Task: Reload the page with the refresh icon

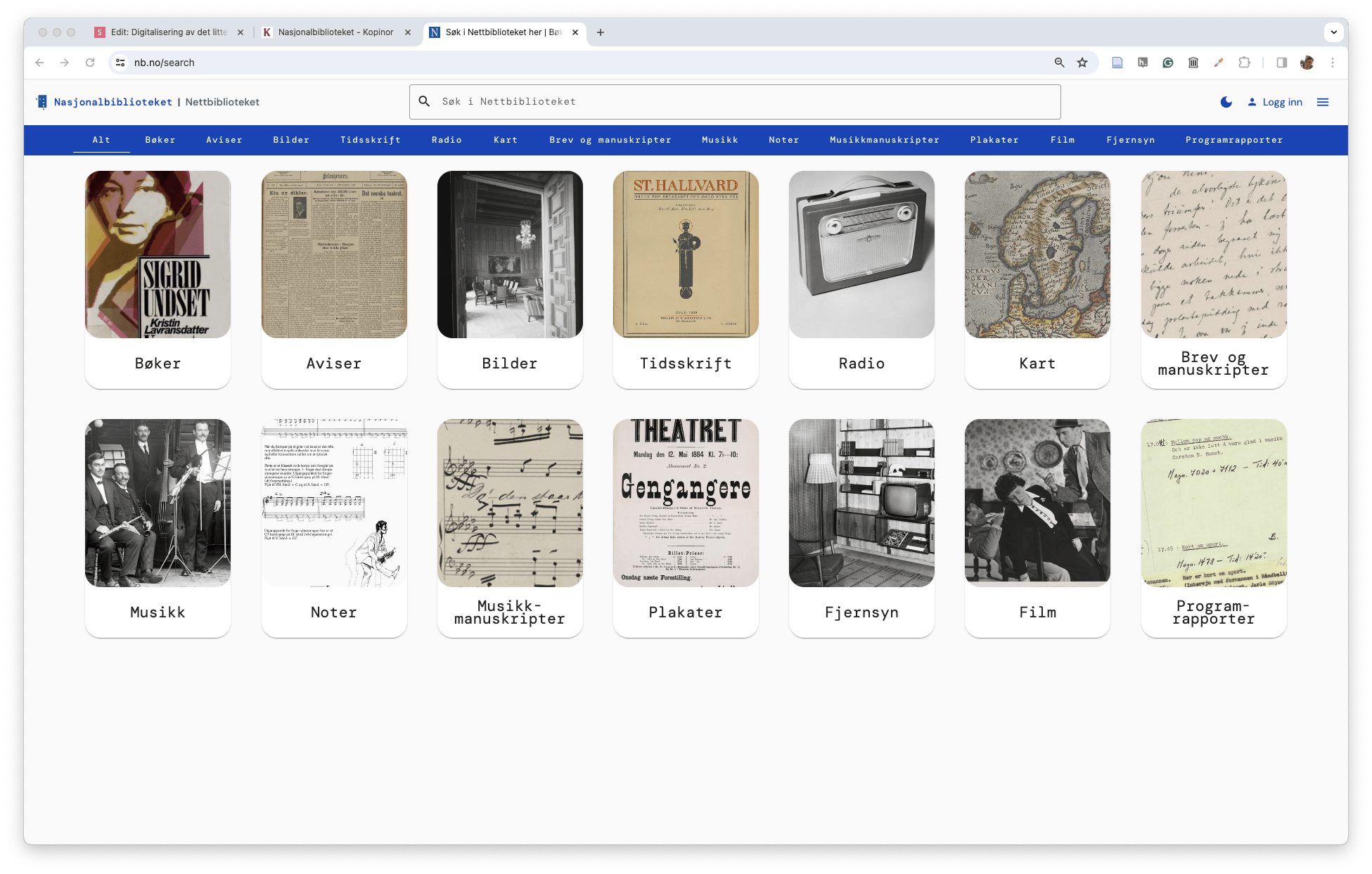Action: pos(90,63)
